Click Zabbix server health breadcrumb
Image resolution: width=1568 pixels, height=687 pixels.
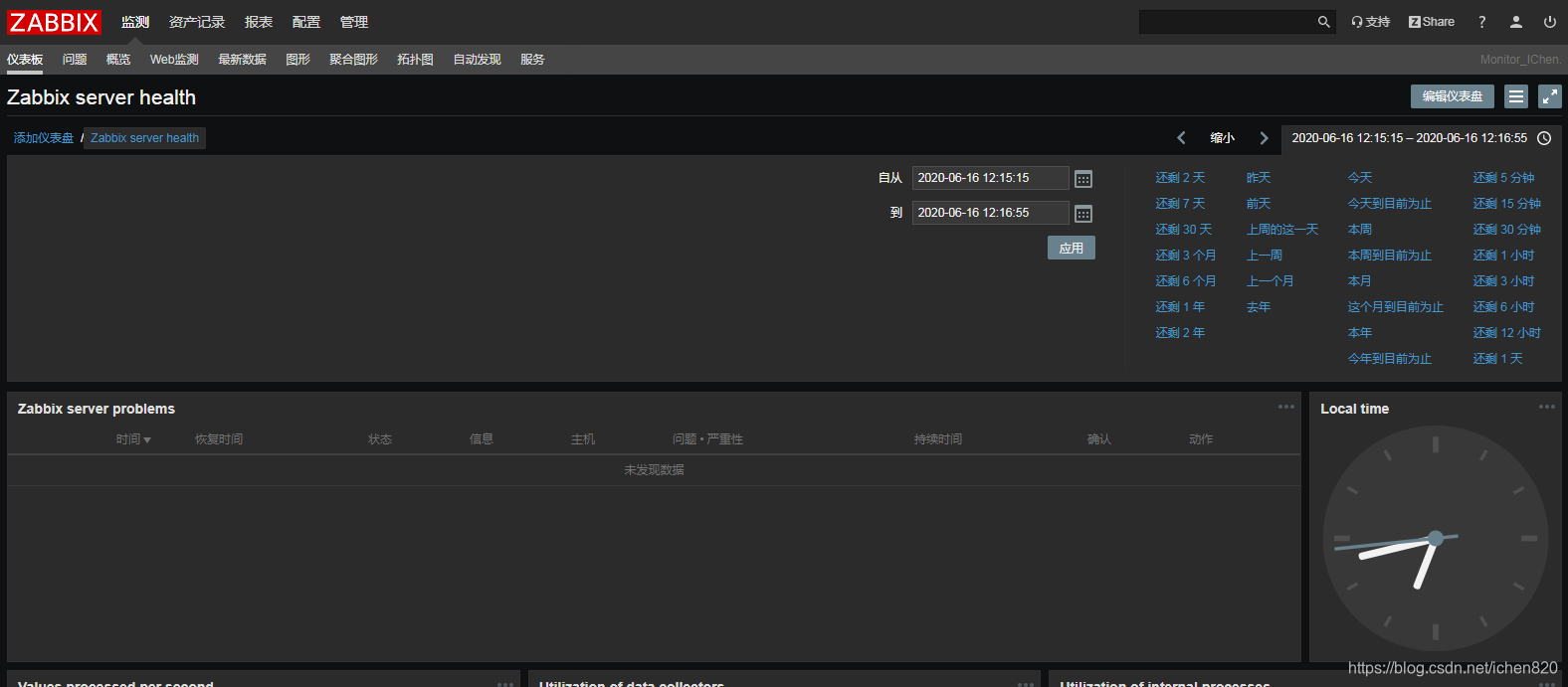[x=145, y=138]
